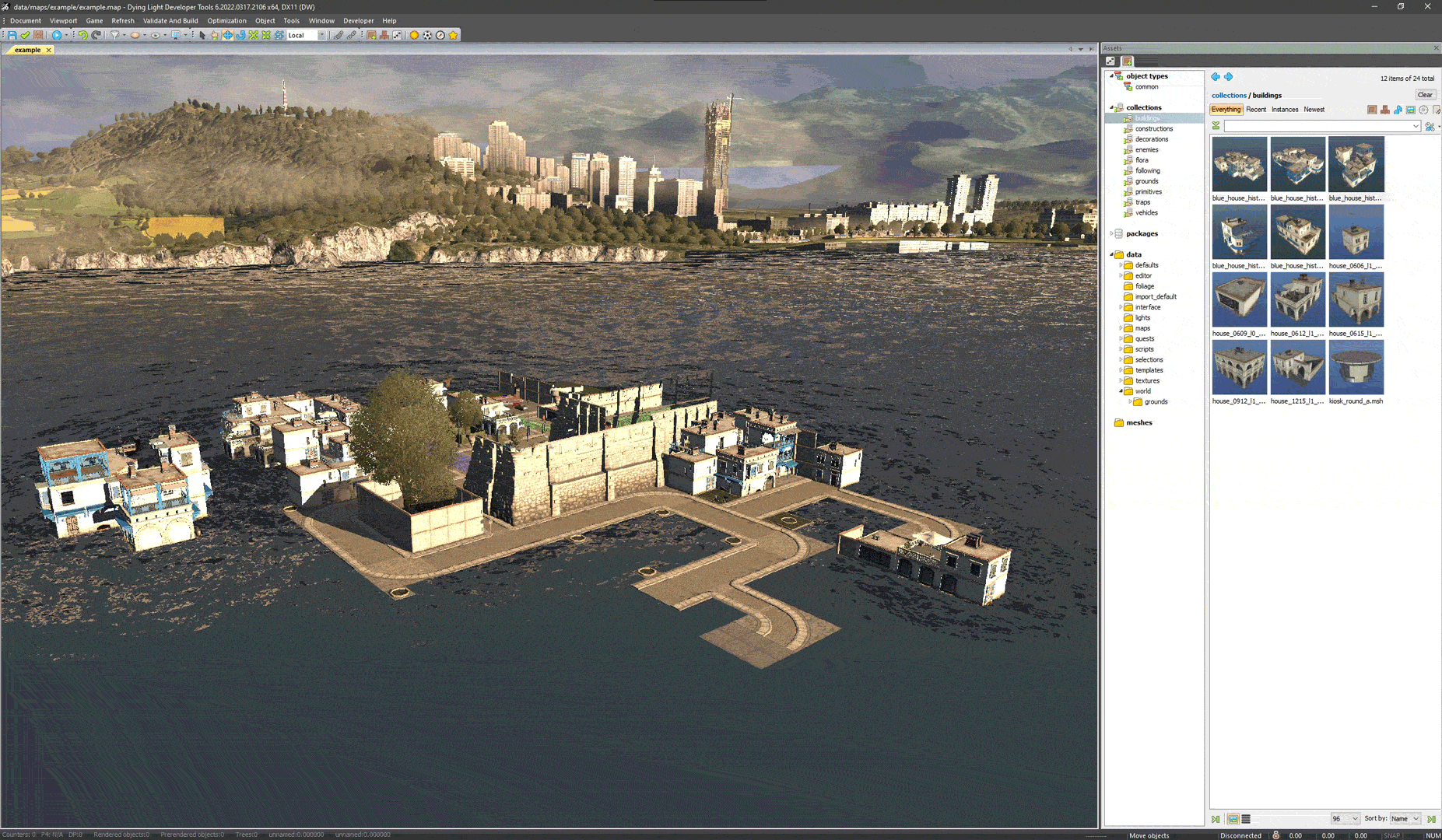Click the soccer ball physics icon
Image resolution: width=1442 pixels, height=840 pixels.
pyautogui.click(x=427, y=35)
